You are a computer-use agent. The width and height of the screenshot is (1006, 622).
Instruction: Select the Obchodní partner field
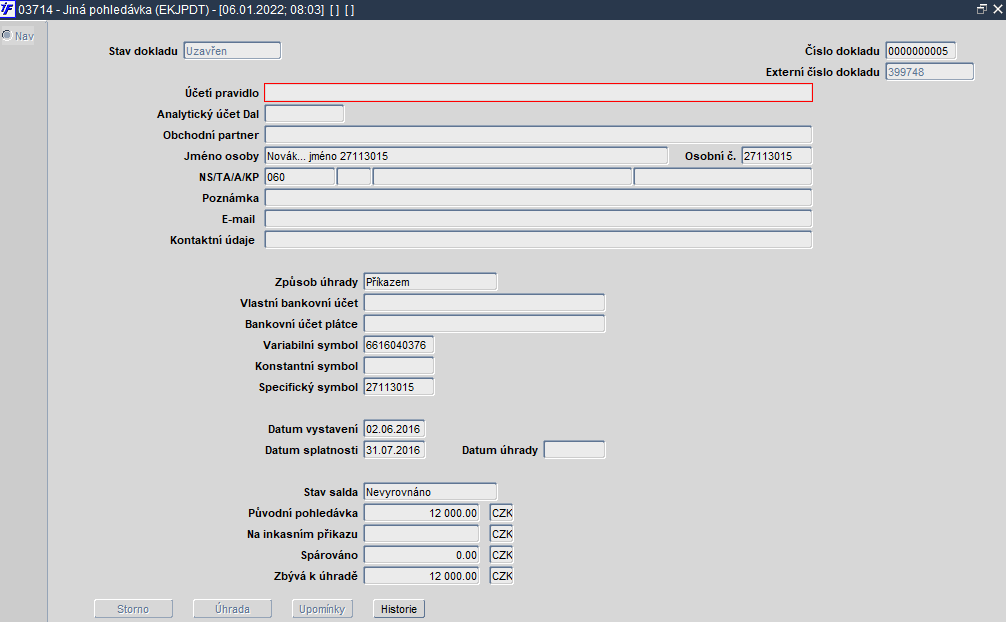[x=538, y=135]
